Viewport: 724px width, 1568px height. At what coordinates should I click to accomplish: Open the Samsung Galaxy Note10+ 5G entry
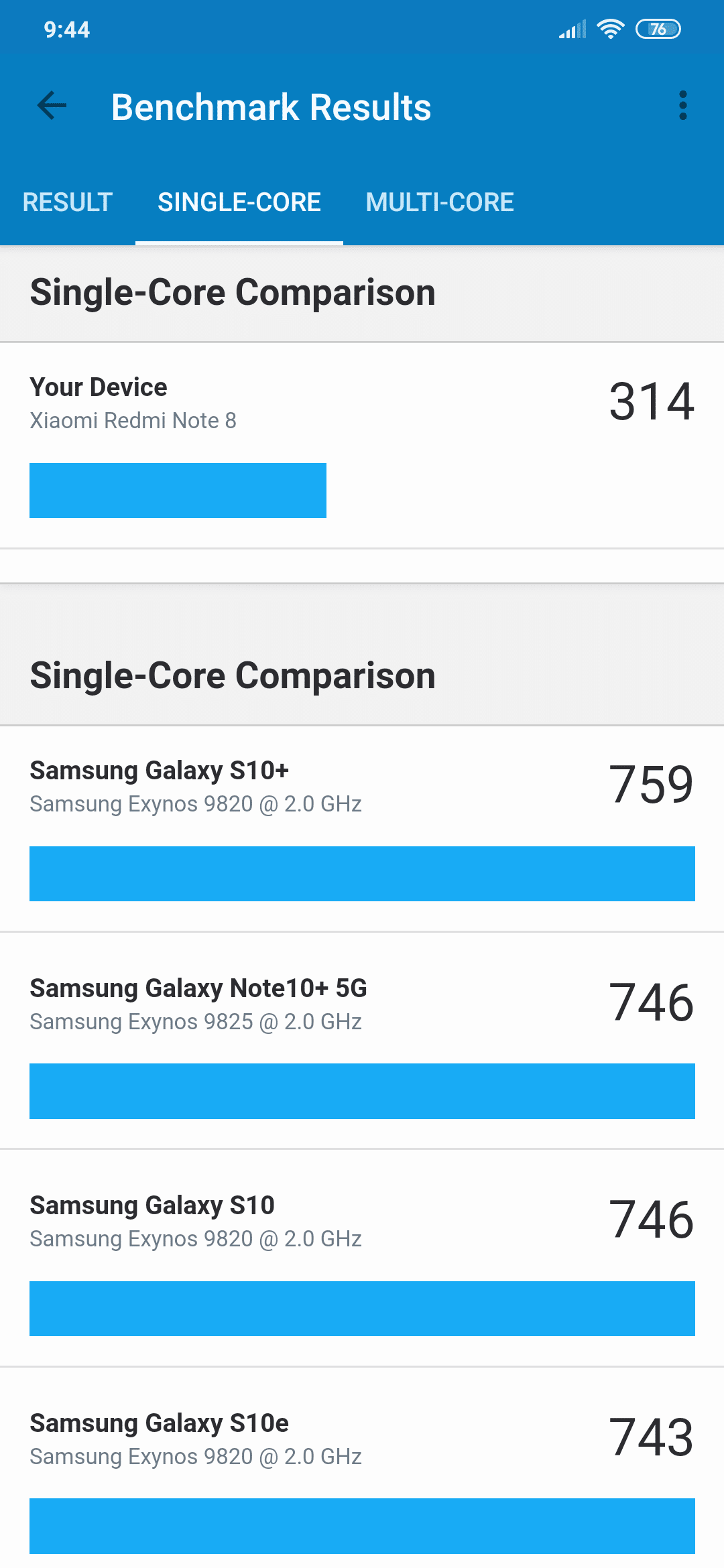362,1041
